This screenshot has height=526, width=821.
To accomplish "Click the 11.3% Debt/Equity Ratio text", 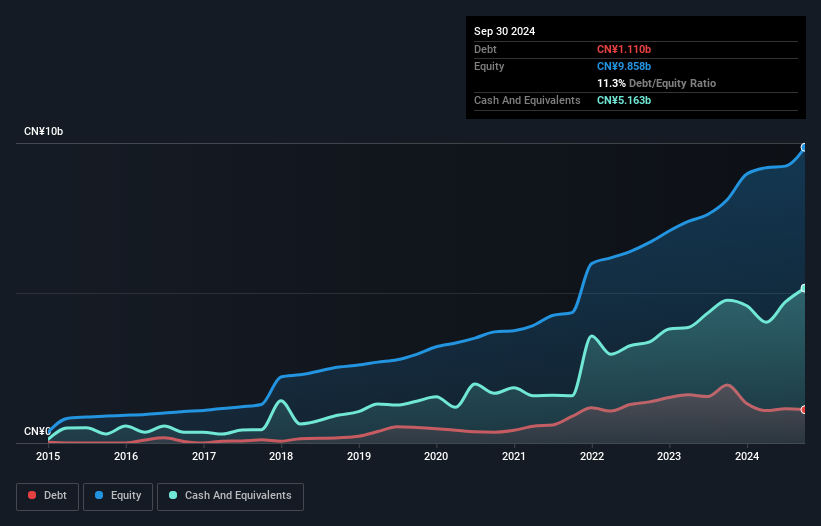I will 656,83.
